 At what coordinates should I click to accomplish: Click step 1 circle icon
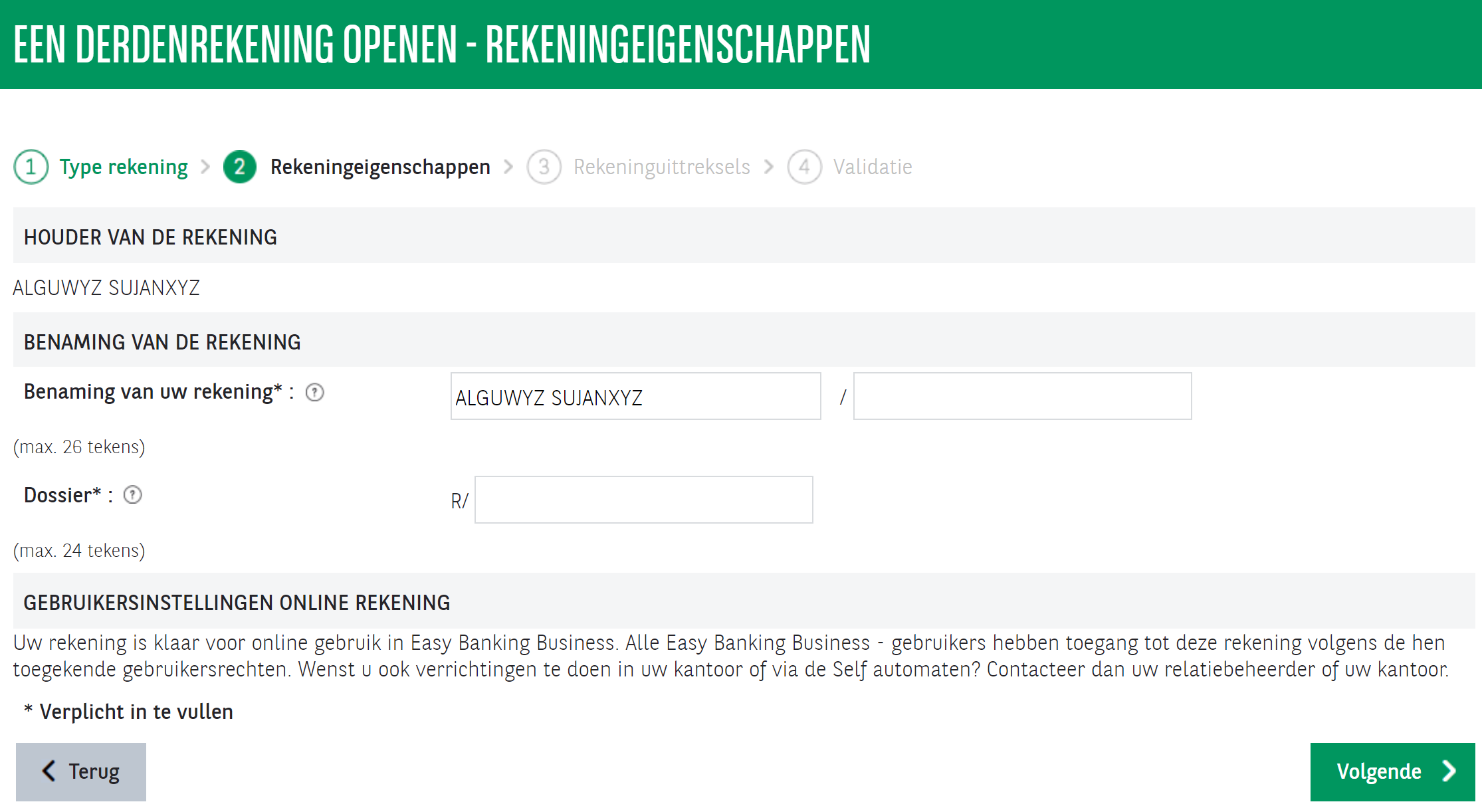tap(31, 167)
